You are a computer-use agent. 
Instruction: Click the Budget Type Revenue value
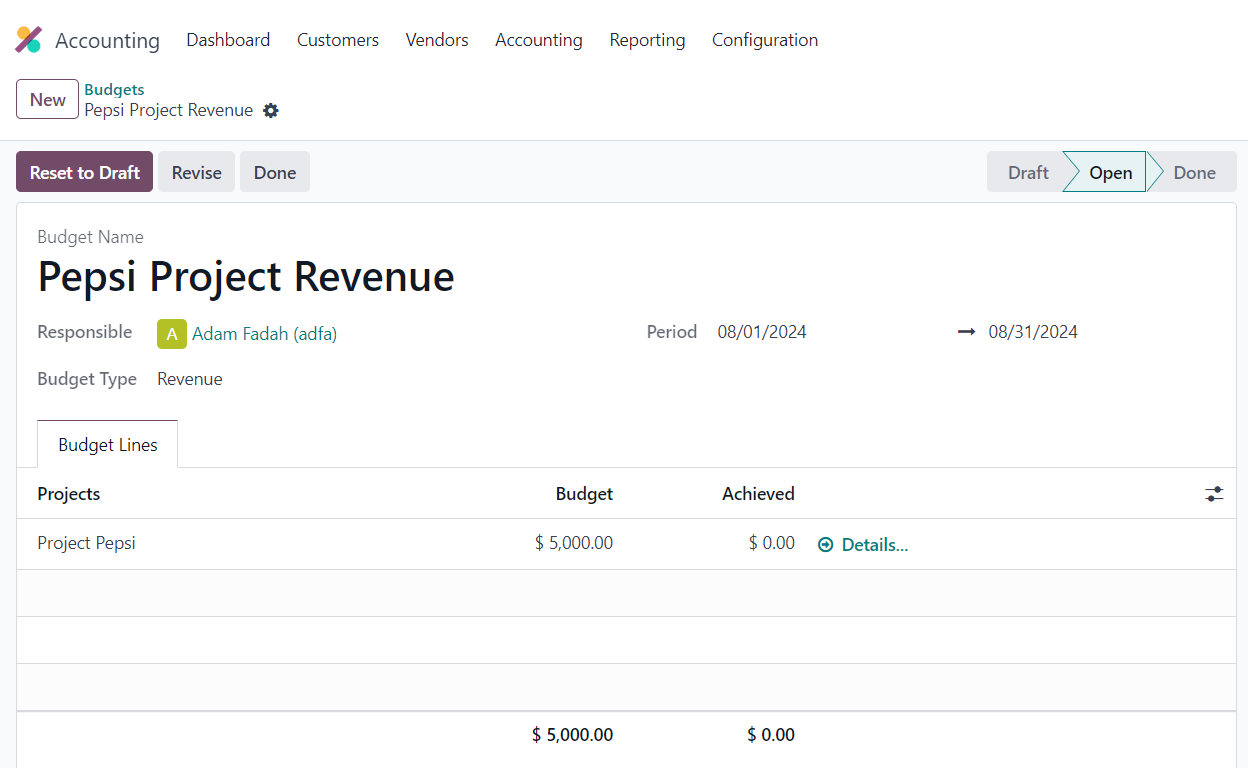click(x=190, y=379)
